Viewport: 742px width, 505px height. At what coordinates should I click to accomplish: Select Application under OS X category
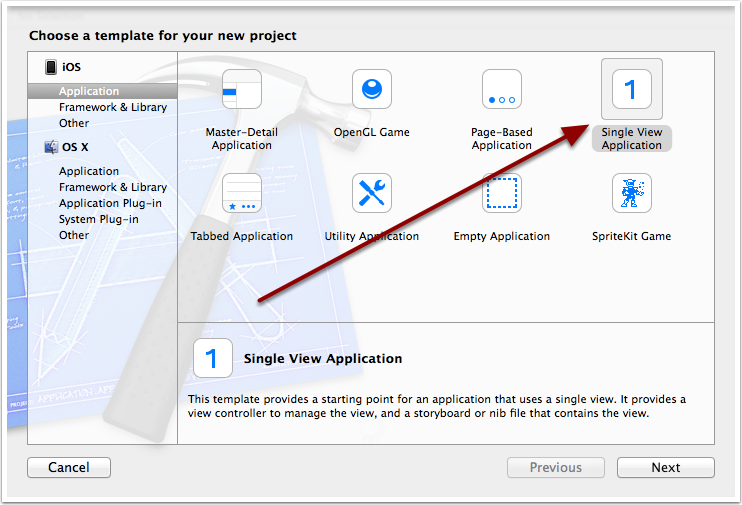point(89,171)
